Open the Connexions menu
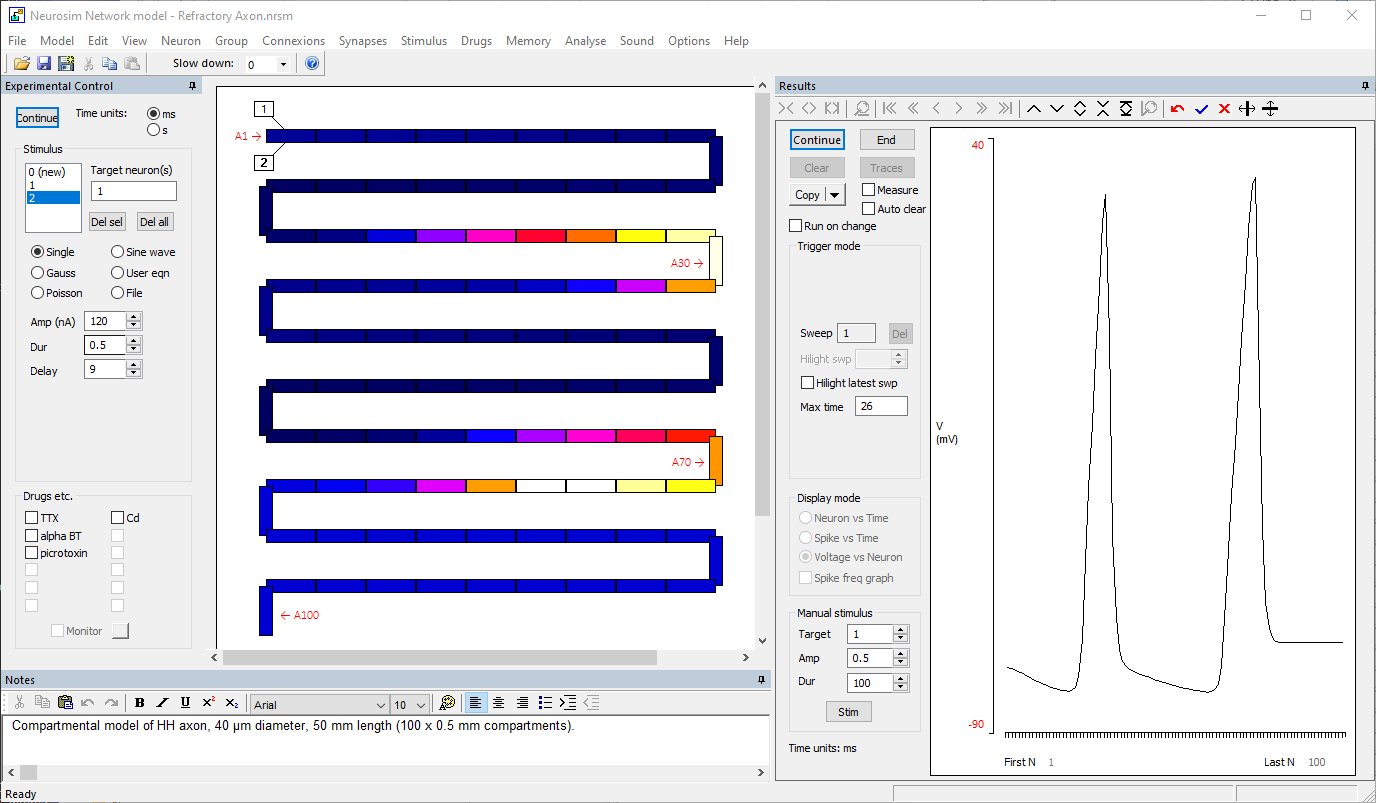Screen dimensions: 1376x803 [x=294, y=41]
